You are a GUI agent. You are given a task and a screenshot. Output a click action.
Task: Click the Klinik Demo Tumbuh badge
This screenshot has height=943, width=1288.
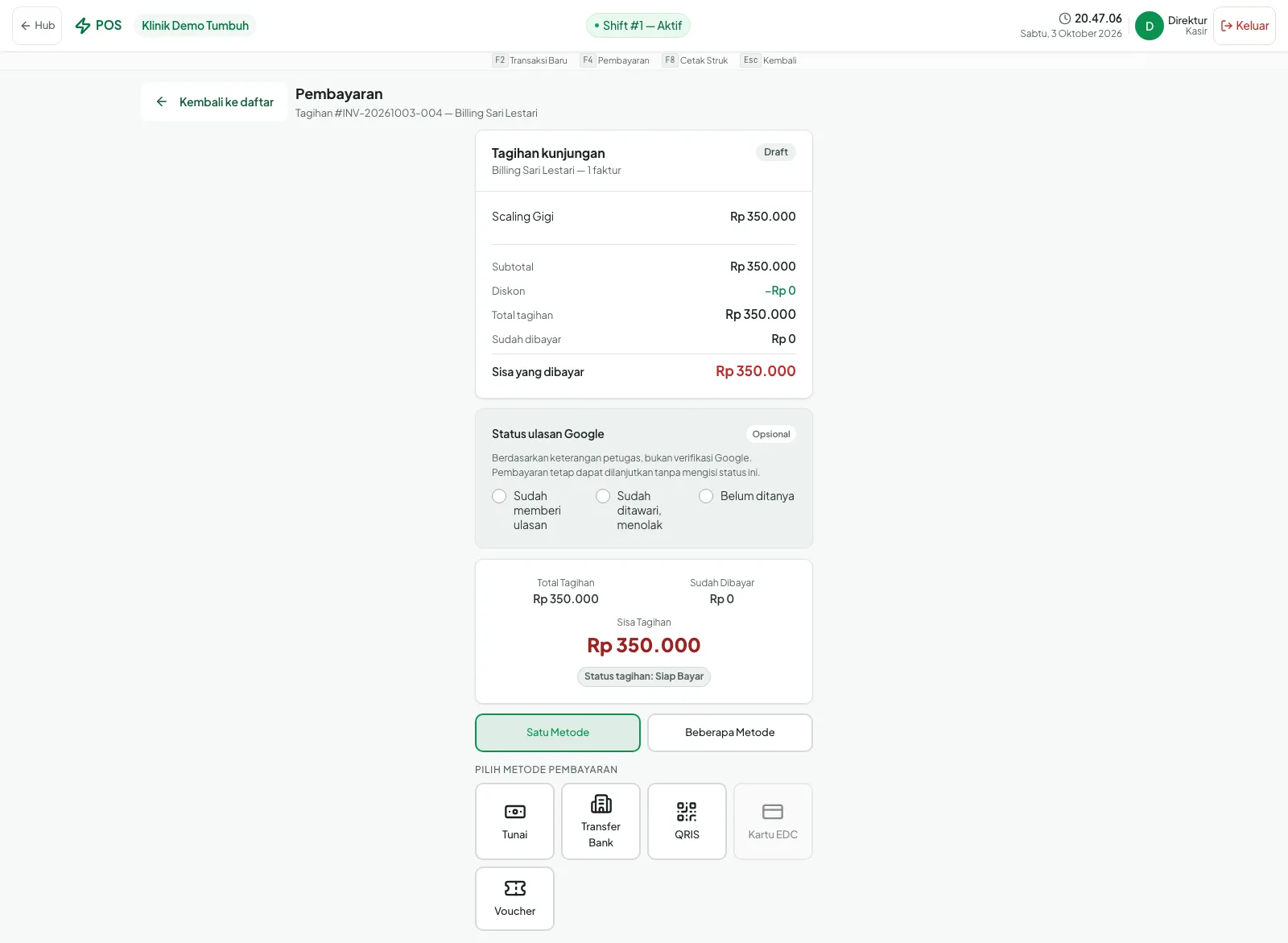click(x=195, y=26)
